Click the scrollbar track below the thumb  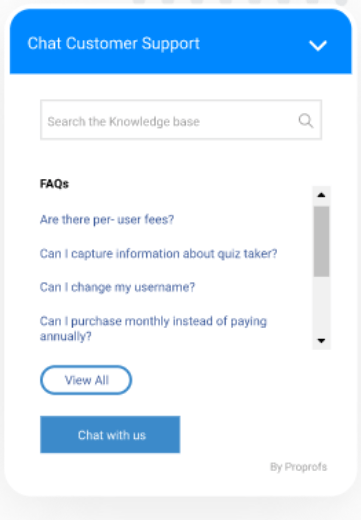(x=321, y=304)
